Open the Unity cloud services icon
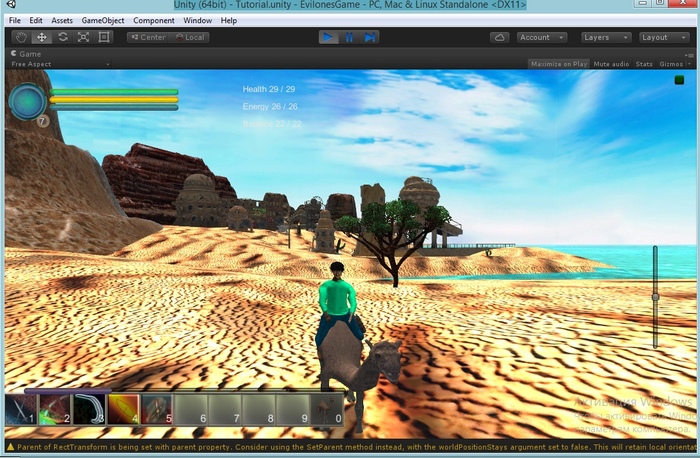 click(499, 37)
